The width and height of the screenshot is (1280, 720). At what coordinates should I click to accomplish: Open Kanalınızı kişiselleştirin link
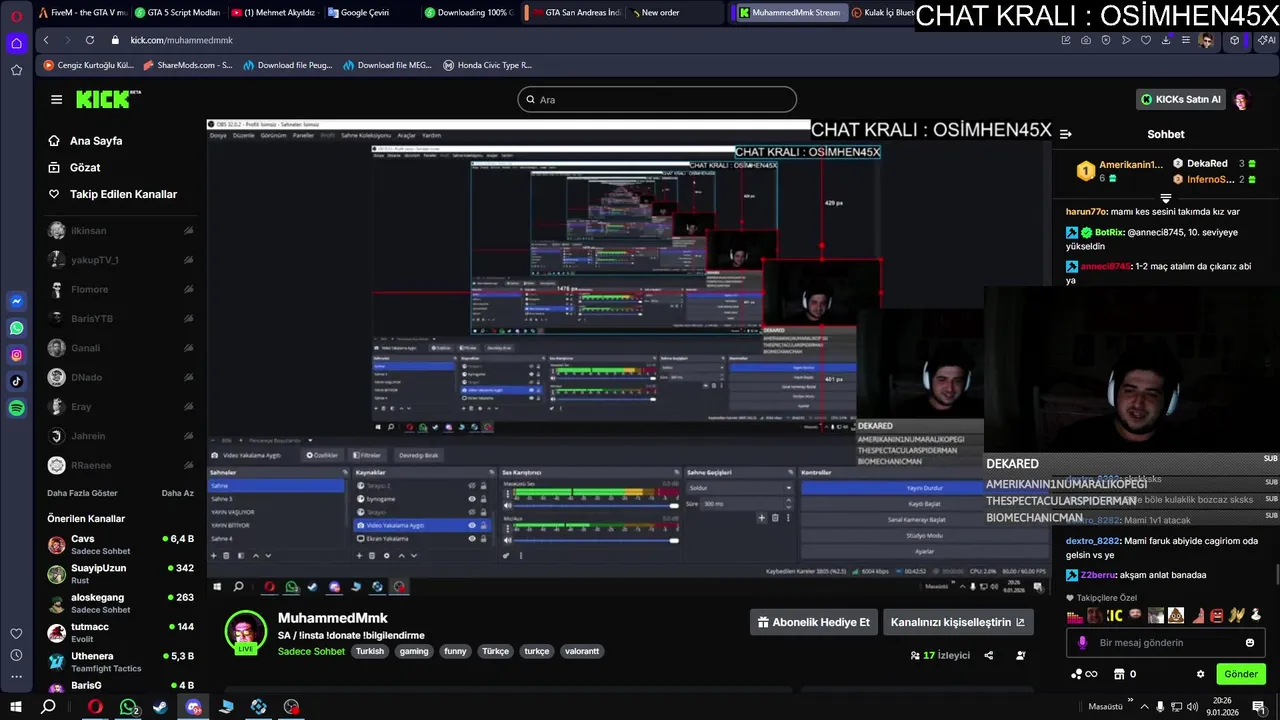pyautogui.click(x=957, y=622)
